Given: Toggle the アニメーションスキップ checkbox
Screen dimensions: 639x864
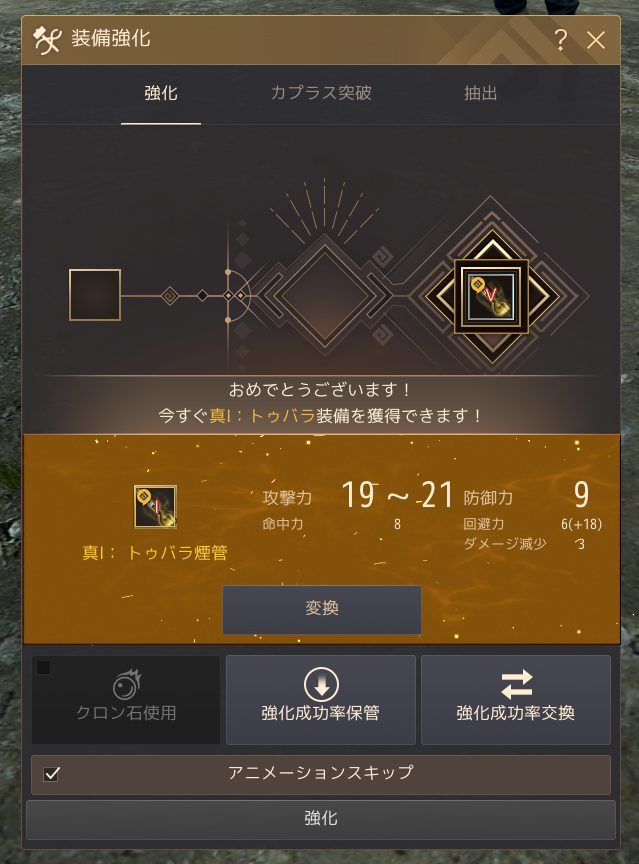Looking at the screenshot, I should coord(52,774).
